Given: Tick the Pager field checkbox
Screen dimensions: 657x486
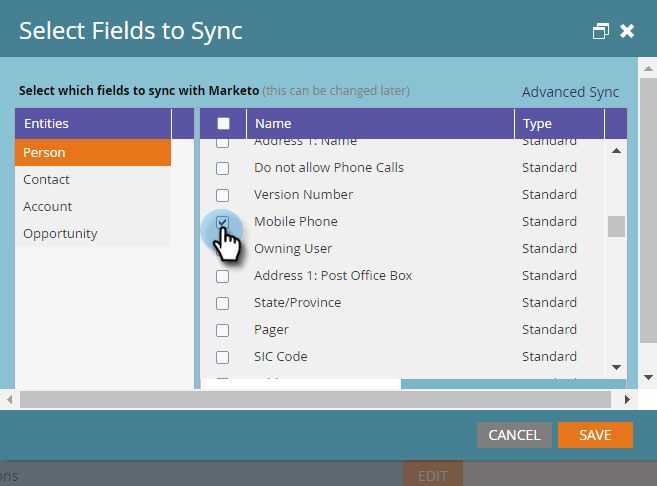Looking at the screenshot, I should point(223,330).
